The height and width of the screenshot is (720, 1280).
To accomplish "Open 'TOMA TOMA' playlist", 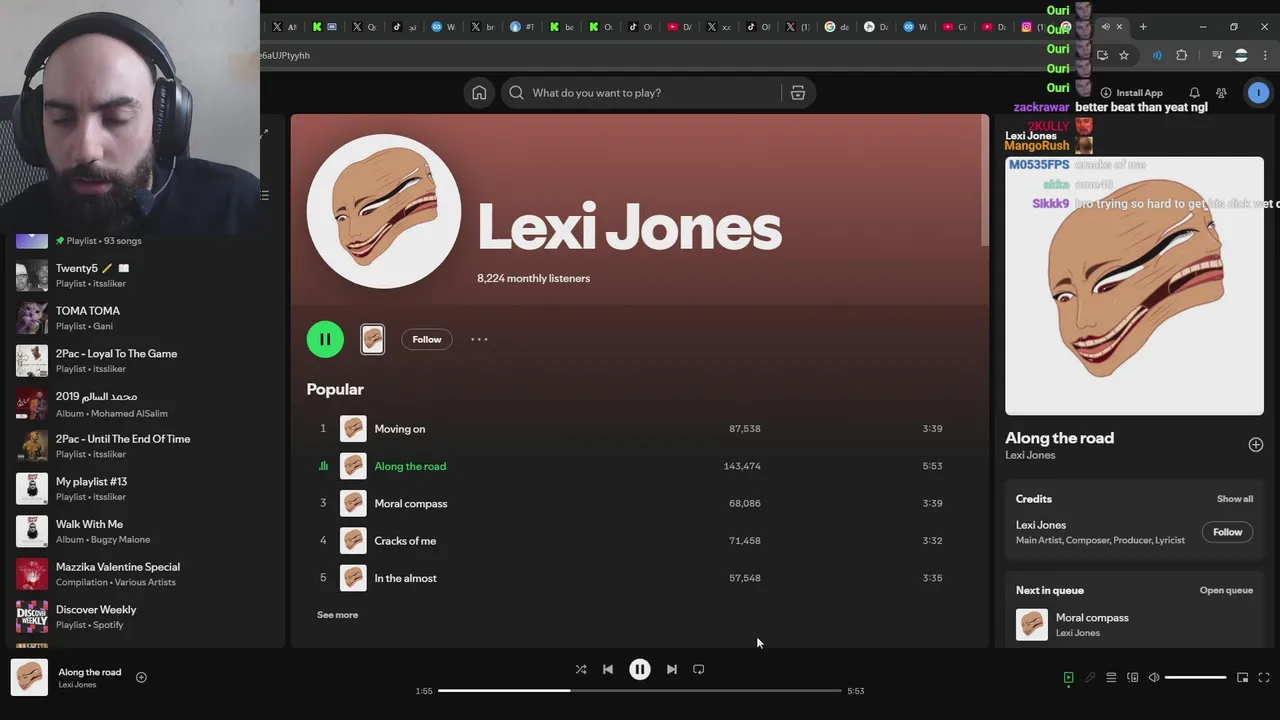I will tap(145, 318).
